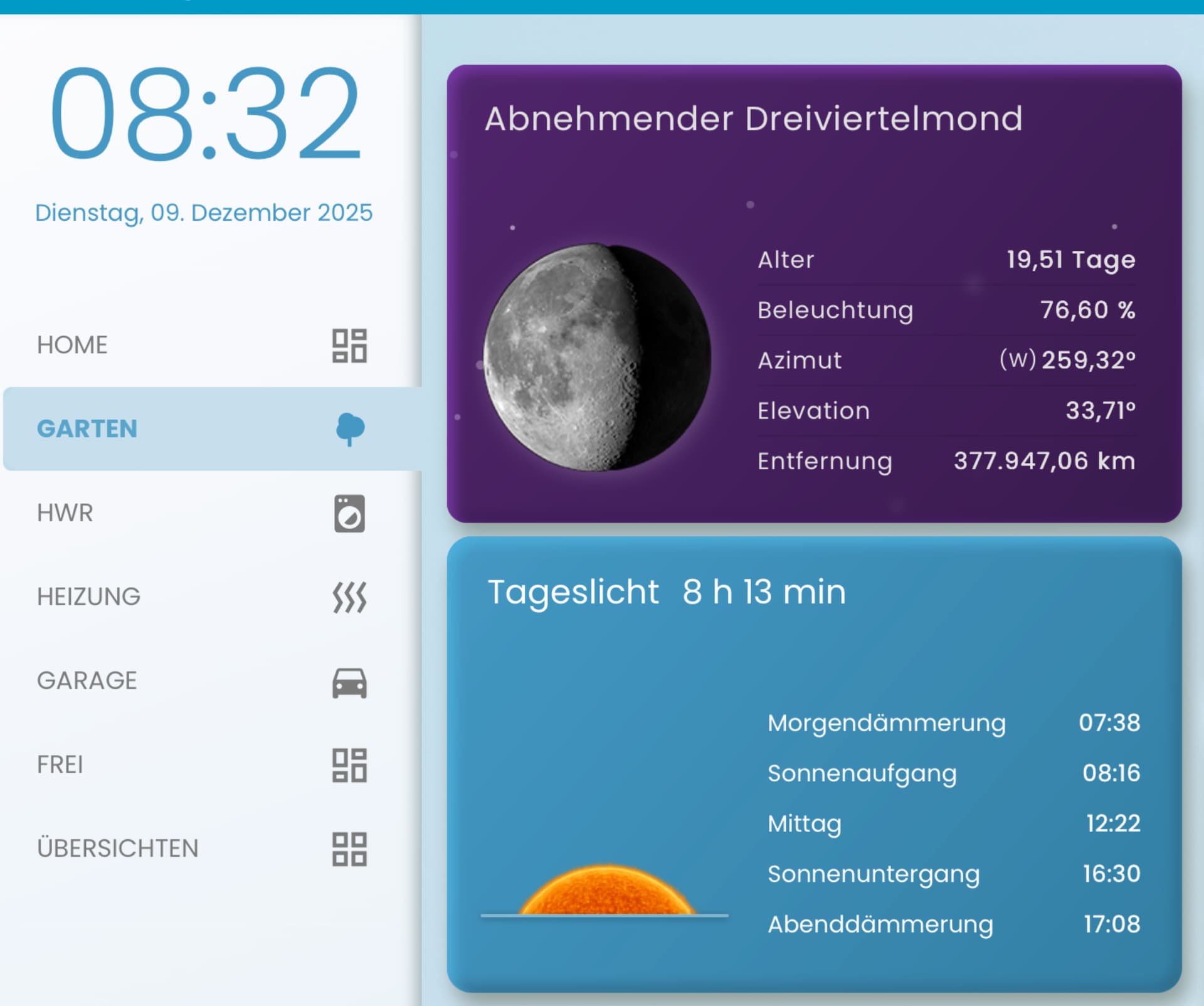This screenshot has height=1006, width=1204.
Task: Click the Abnehmender Dreiviertelmond card title
Action: click(753, 119)
